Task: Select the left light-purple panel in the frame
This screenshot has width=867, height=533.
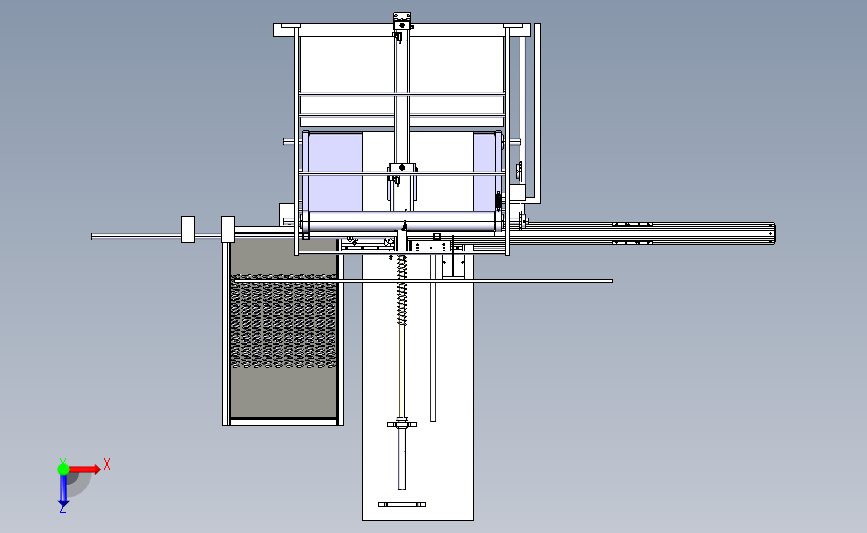Action: [x=335, y=171]
